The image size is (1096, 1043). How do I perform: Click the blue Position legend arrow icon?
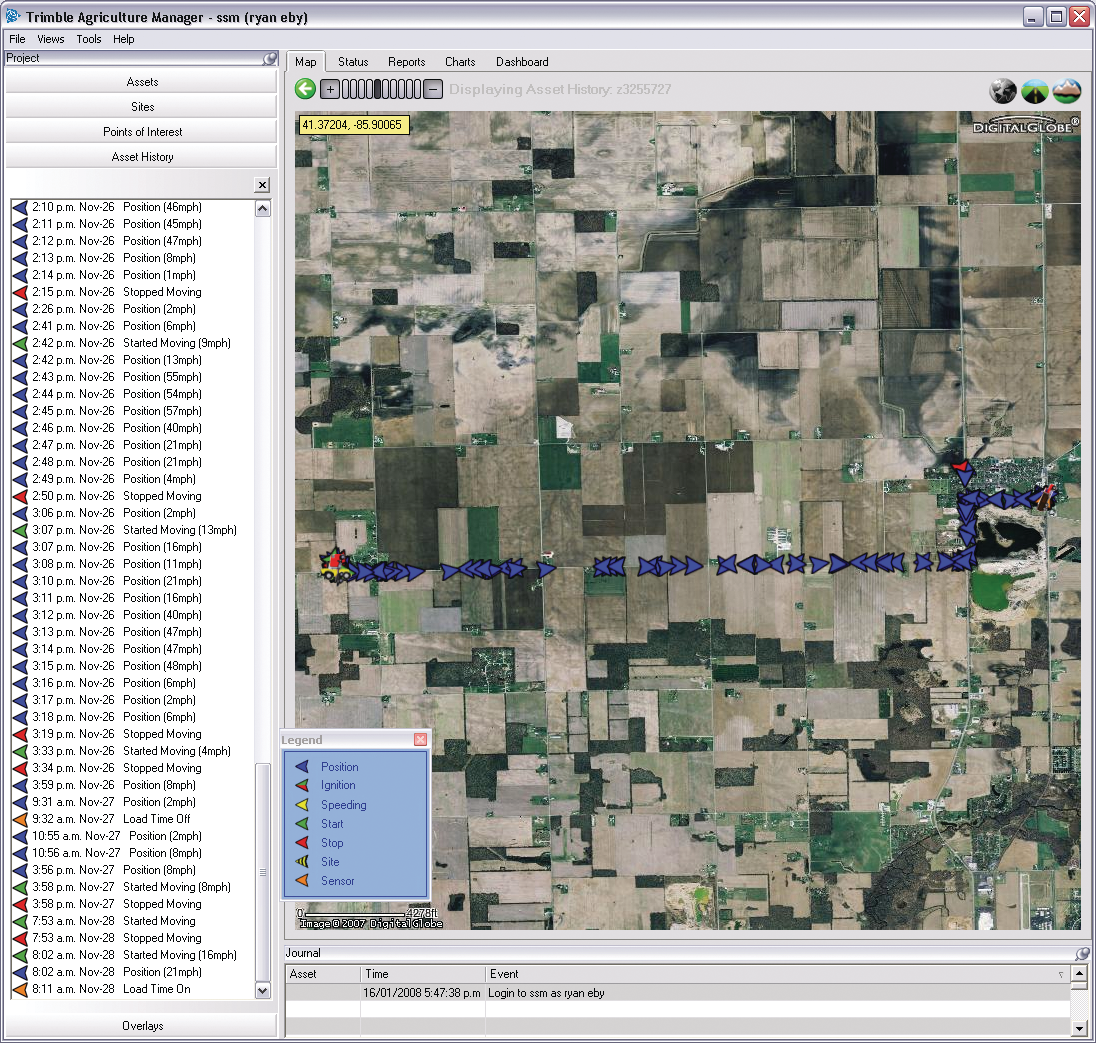pyautogui.click(x=302, y=767)
